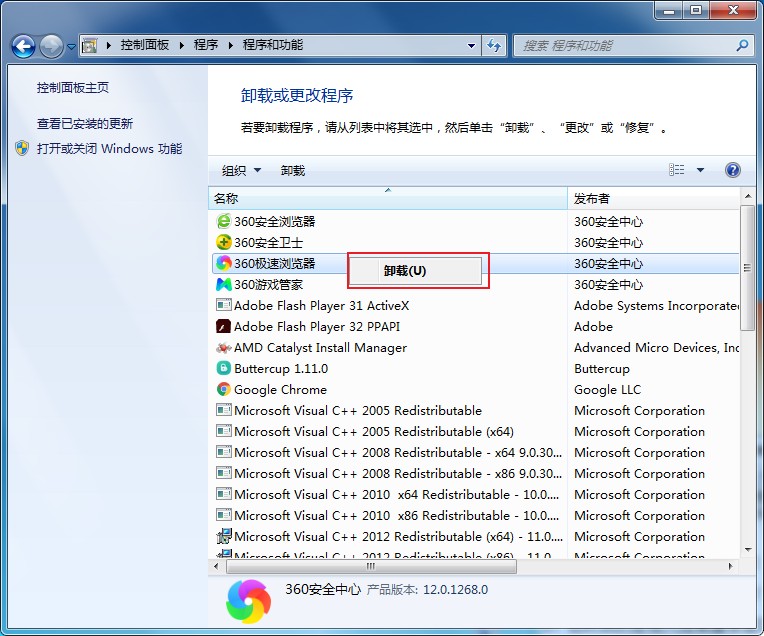Open the address bar history dropdown
Image resolution: width=764 pixels, height=636 pixels.
tap(471, 46)
